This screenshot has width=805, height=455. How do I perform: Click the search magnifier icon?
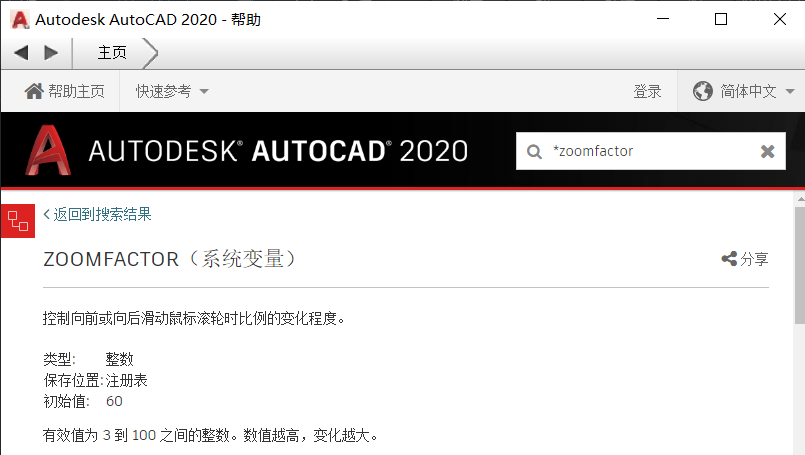point(534,151)
